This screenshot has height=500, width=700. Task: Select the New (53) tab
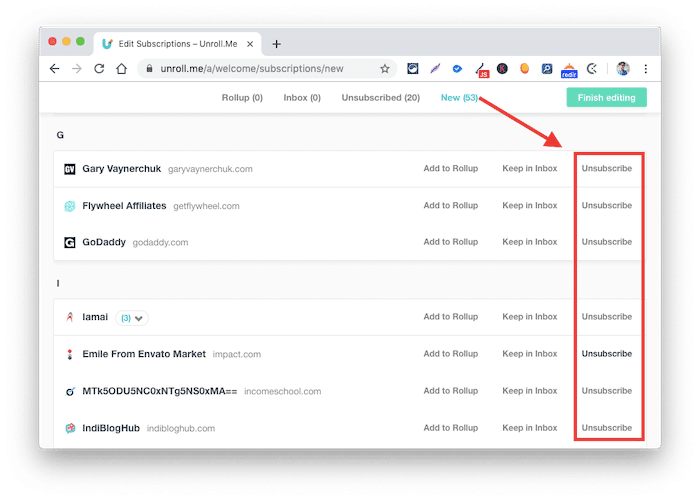[459, 98]
